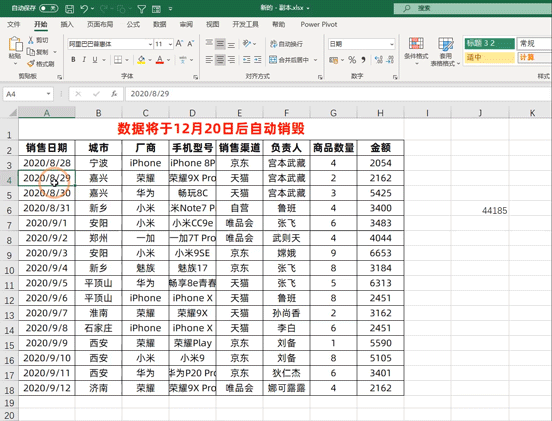This screenshot has width=552, height=421.
Task: Click the 格式刷 Format Painter button
Action: pos(41,64)
